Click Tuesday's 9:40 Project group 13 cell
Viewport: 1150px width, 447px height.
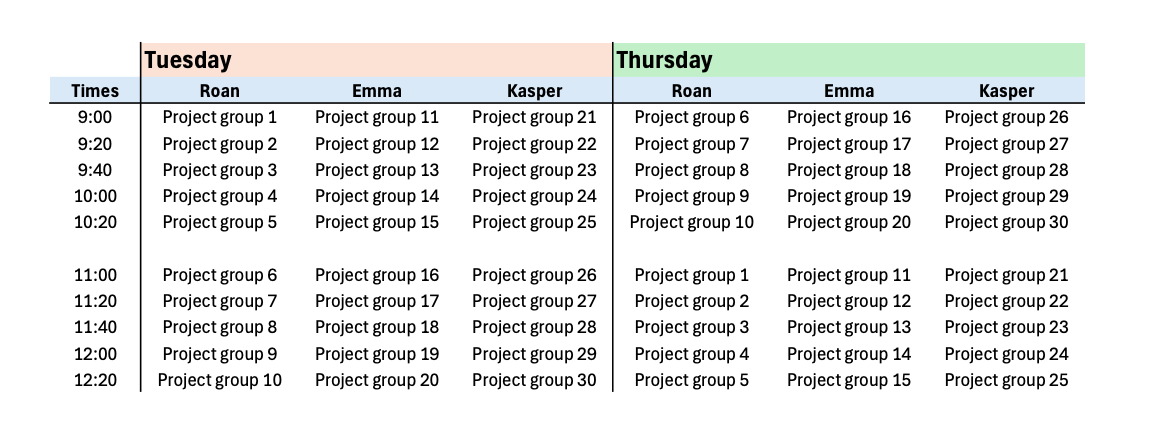pyautogui.click(x=377, y=170)
